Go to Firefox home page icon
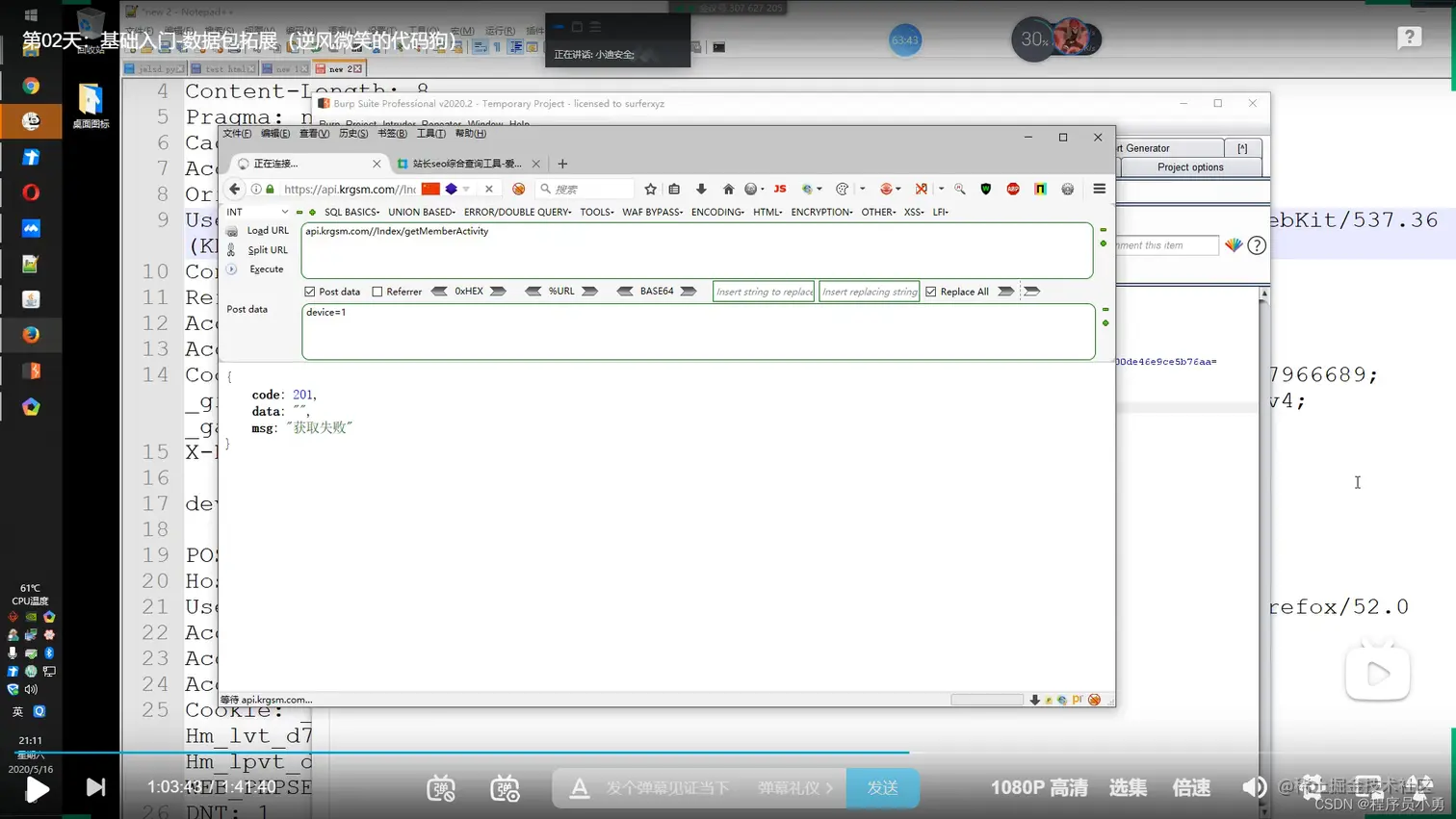Screen dimensions: 1456x819 coord(728,189)
